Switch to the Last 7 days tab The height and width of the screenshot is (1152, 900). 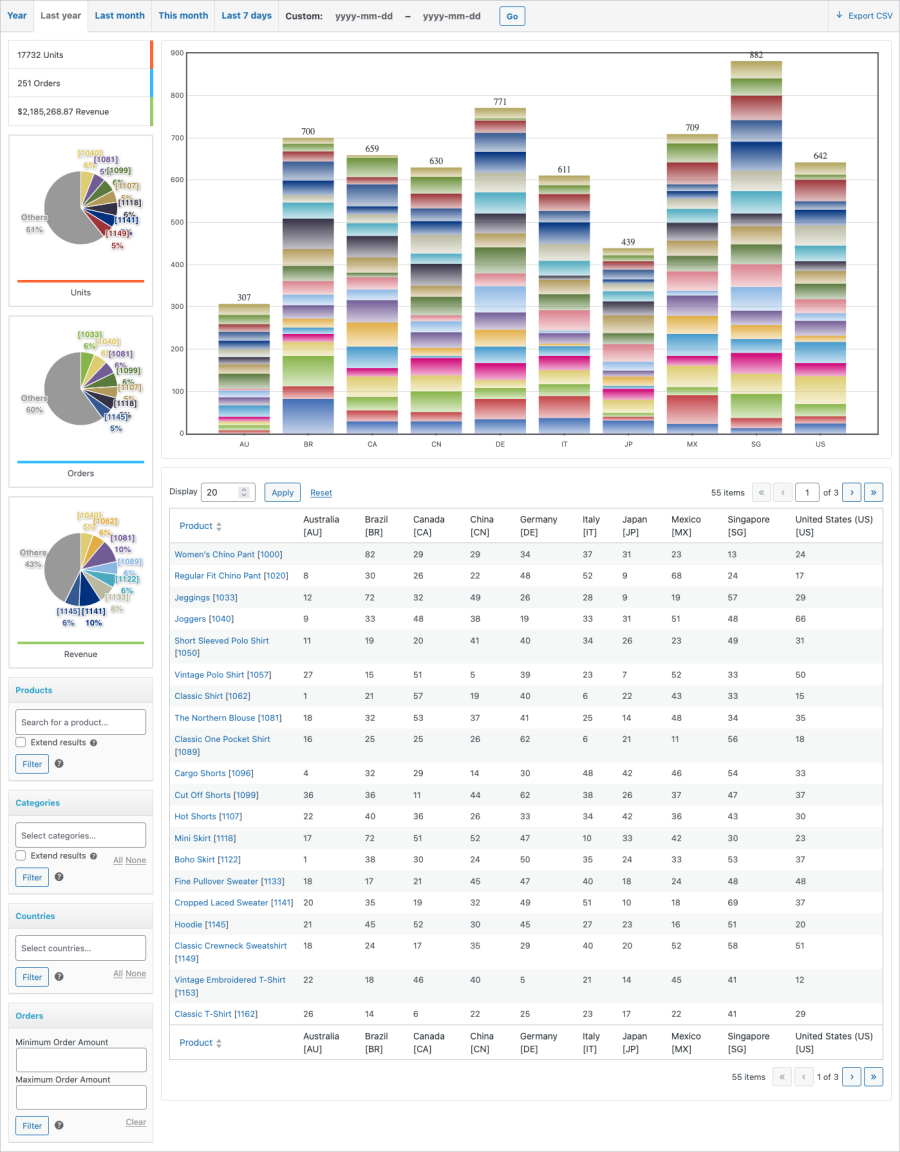pos(246,15)
